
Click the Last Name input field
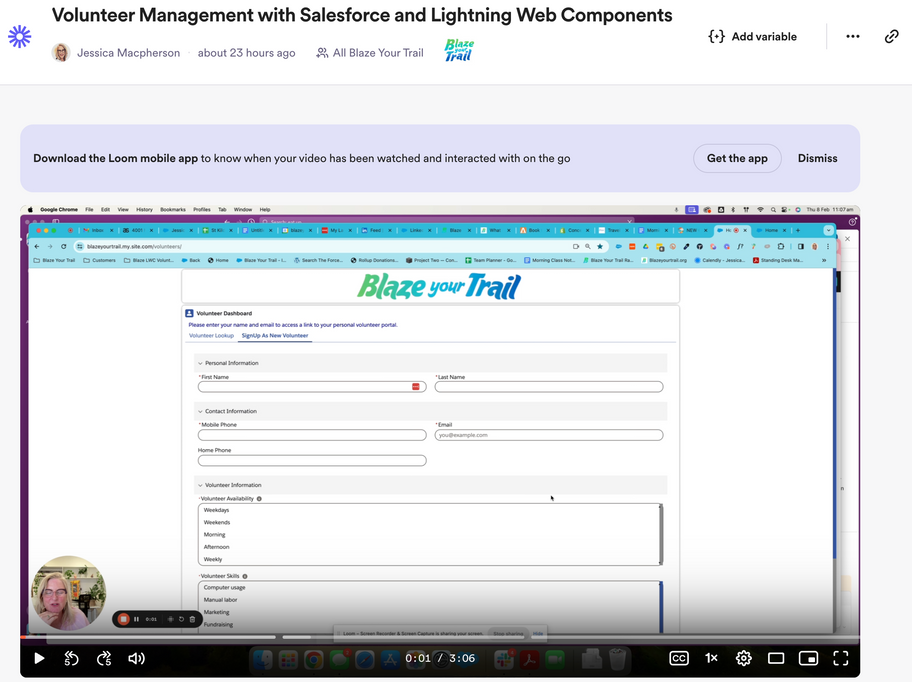click(x=548, y=387)
